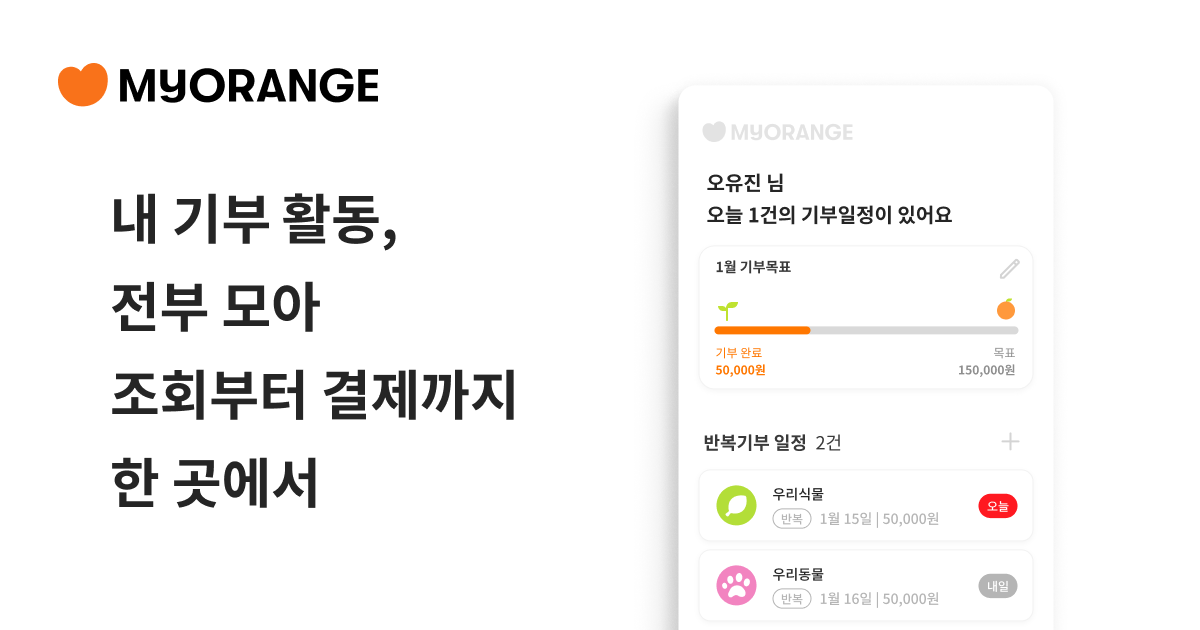The height and width of the screenshot is (630, 1200).
Task: Click the green sprout icon above progress bar
Action: coord(727,310)
